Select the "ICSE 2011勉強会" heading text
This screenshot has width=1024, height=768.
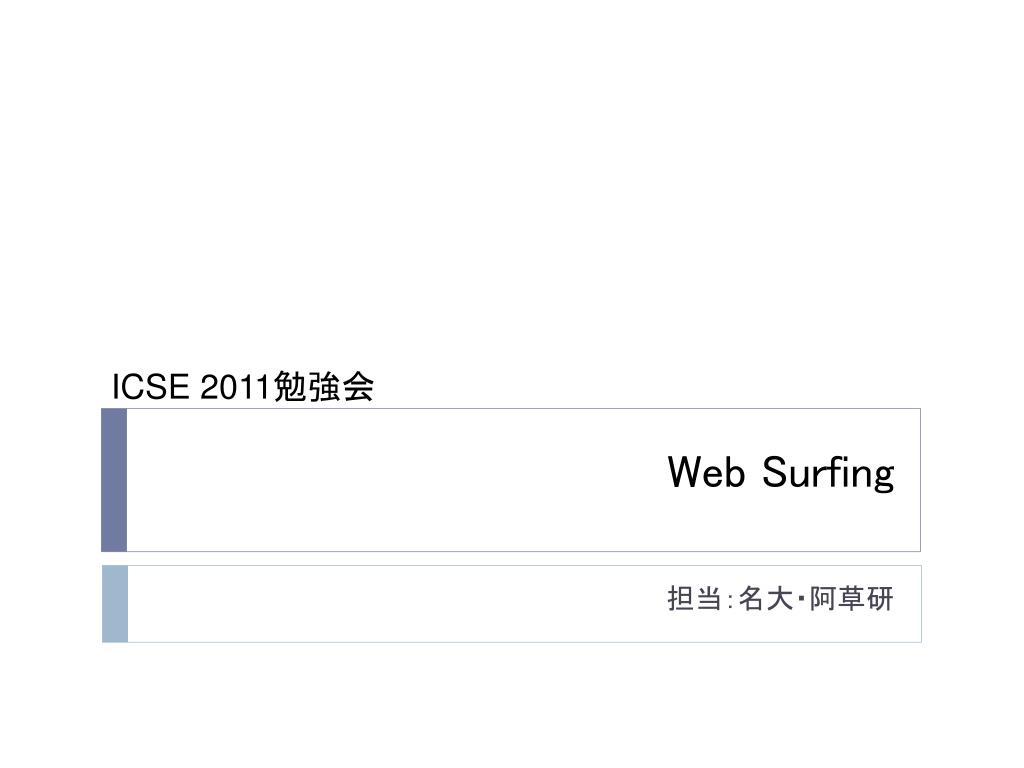tap(243, 387)
